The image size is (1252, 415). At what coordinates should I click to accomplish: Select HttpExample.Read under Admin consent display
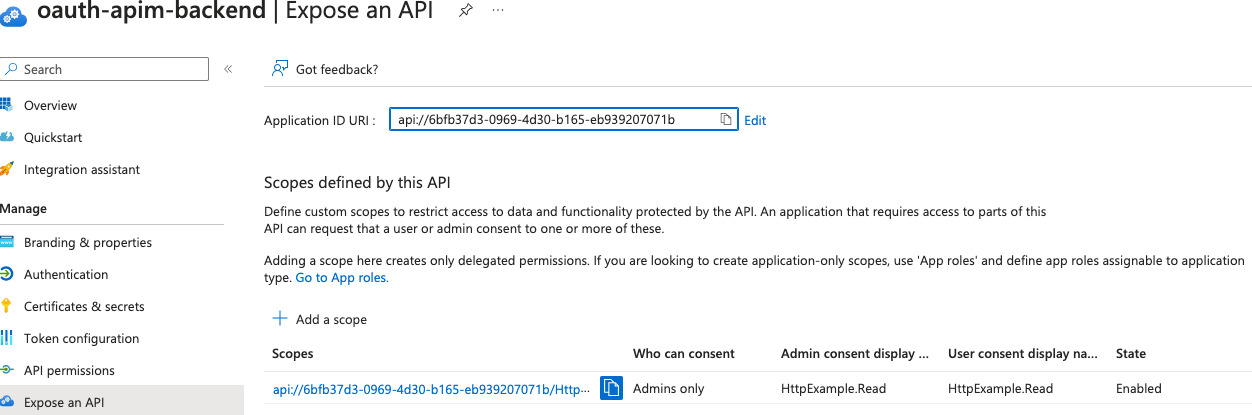pyautogui.click(x=834, y=388)
